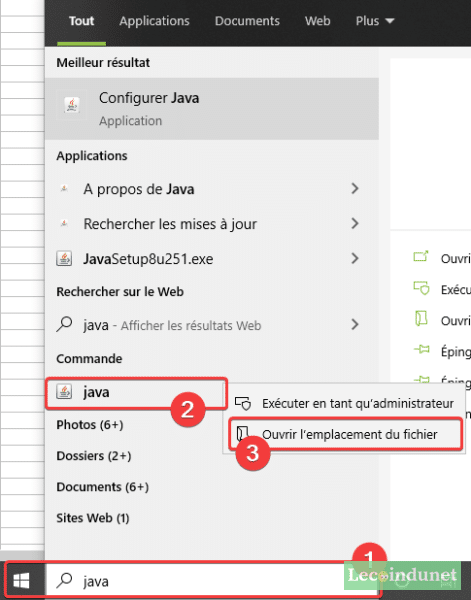Screen dimensions: 471x600
Task: Switch to the Applications tab
Action: [x=154, y=21]
